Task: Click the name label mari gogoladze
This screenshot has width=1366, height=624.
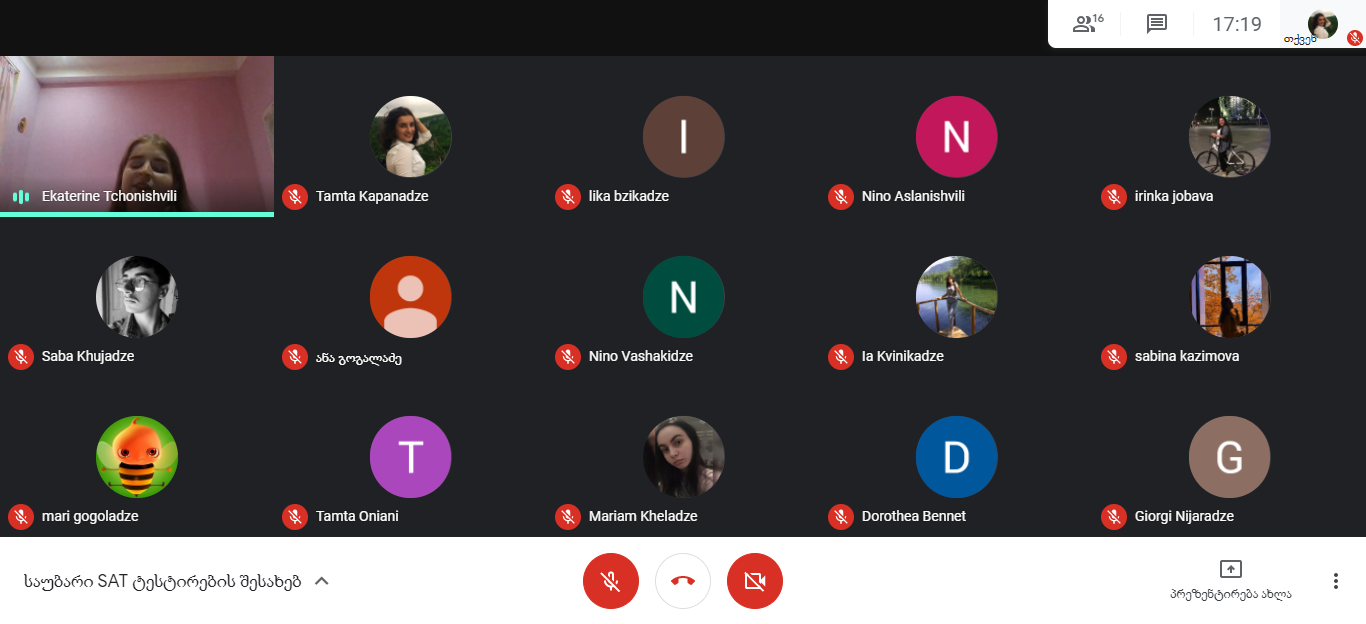Action: coord(90,517)
